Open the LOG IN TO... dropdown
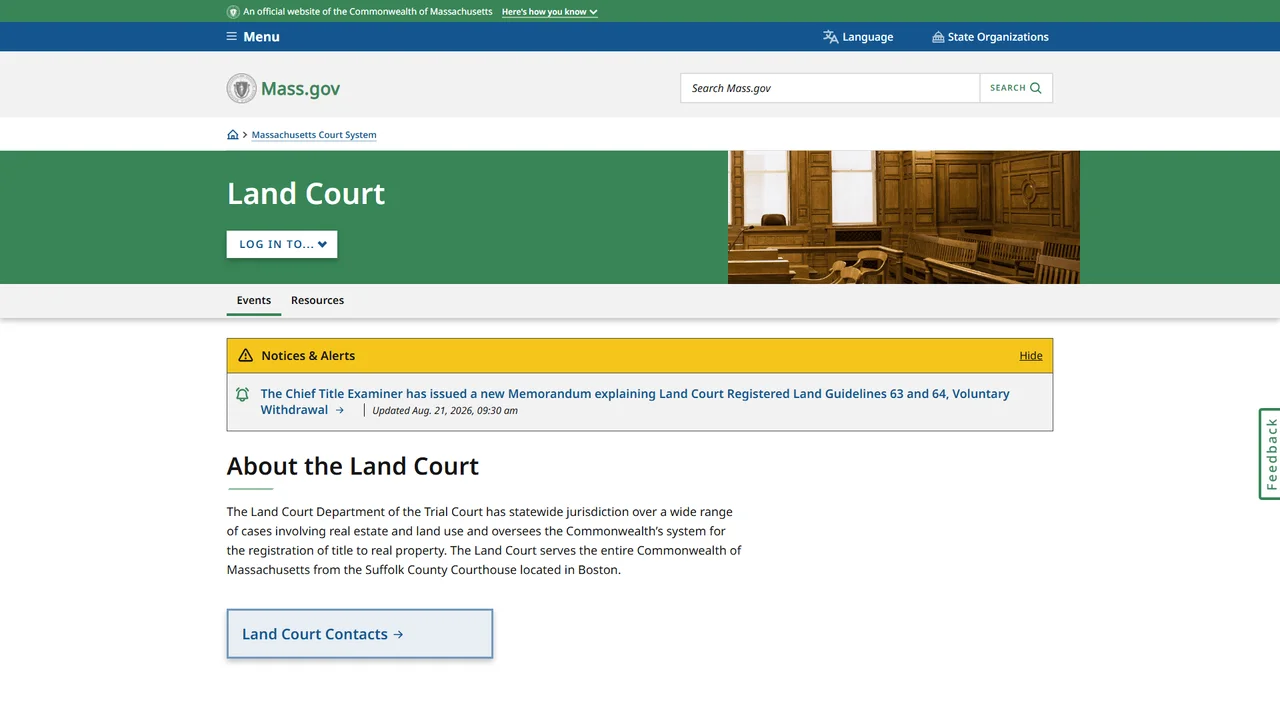Screen dimensions: 1280x720 coord(282,244)
